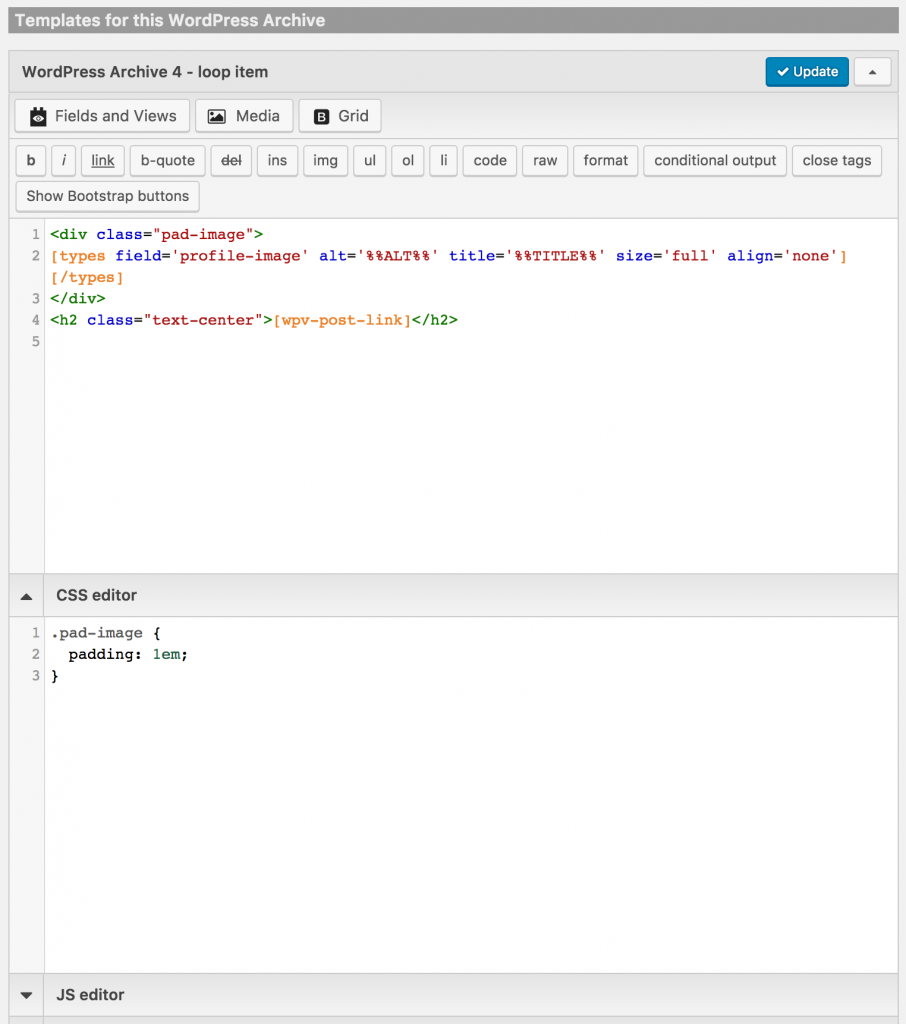Click the del quicktag button

pyautogui.click(x=231, y=161)
